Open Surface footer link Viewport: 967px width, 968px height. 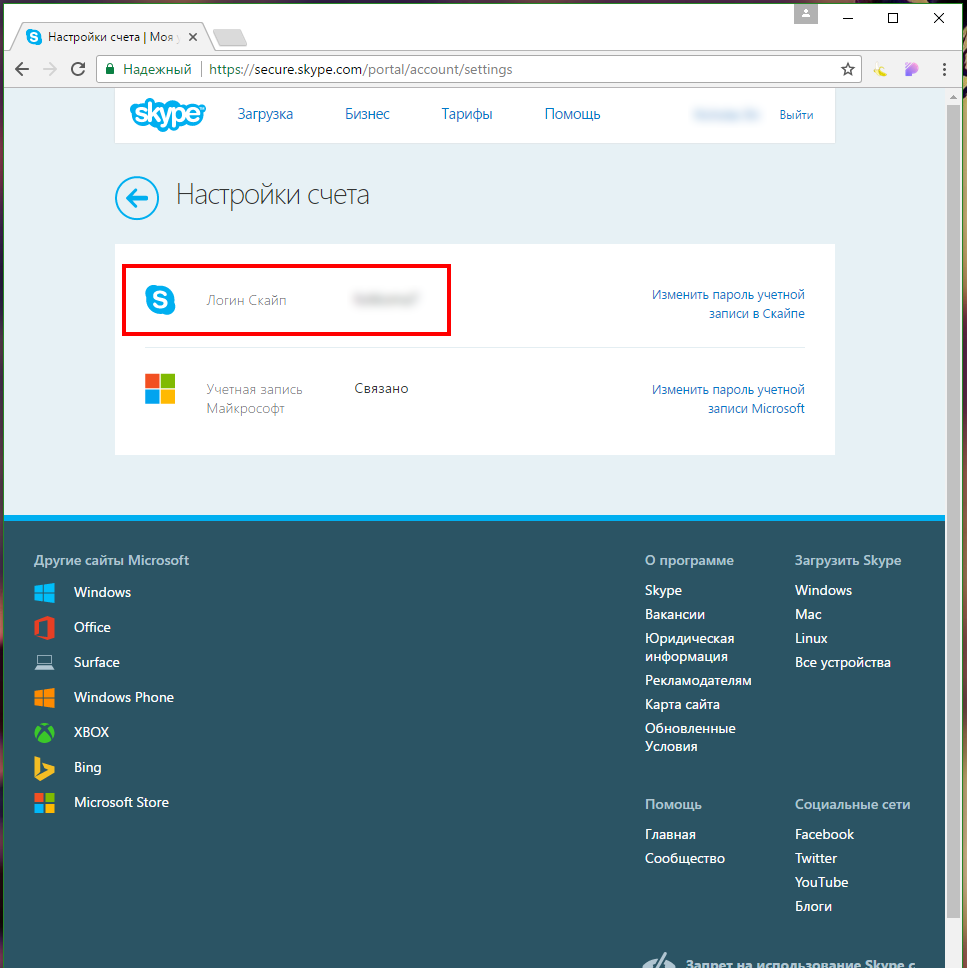coord(96,662)
